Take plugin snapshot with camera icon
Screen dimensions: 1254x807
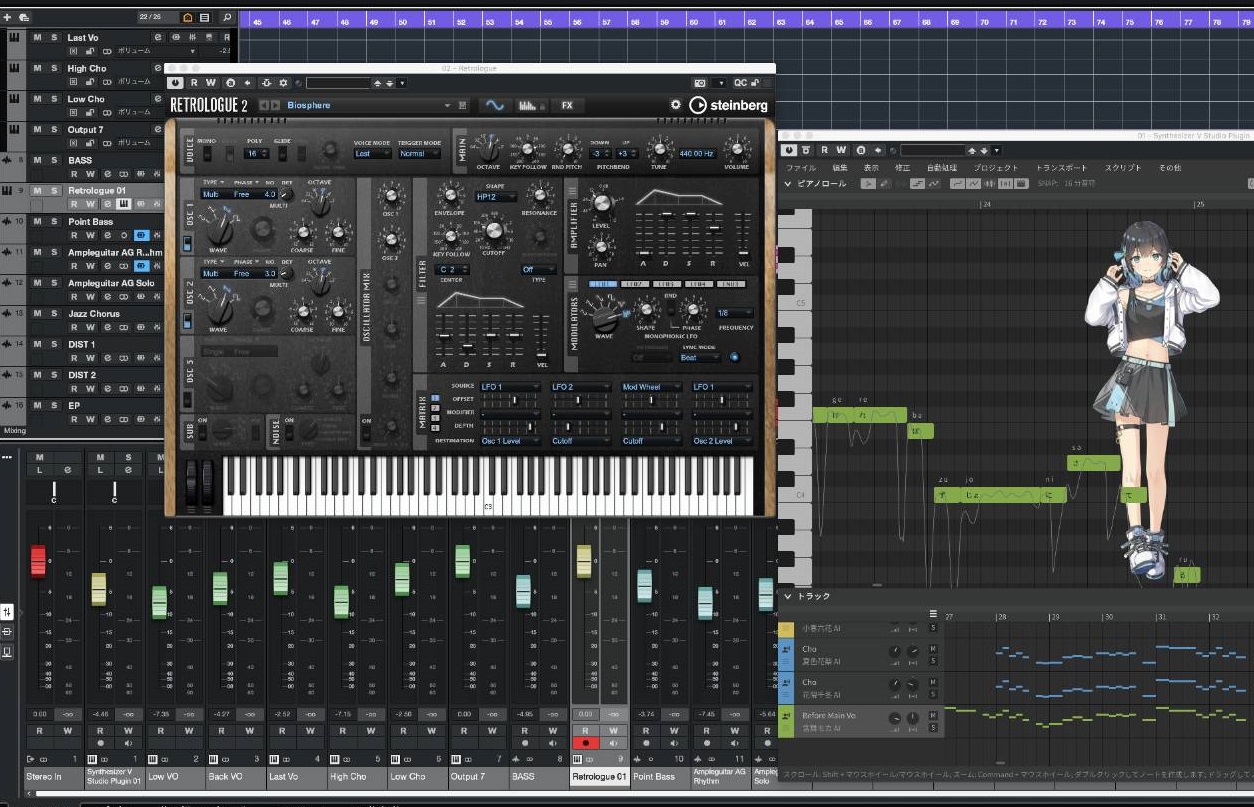coord(700,83)
